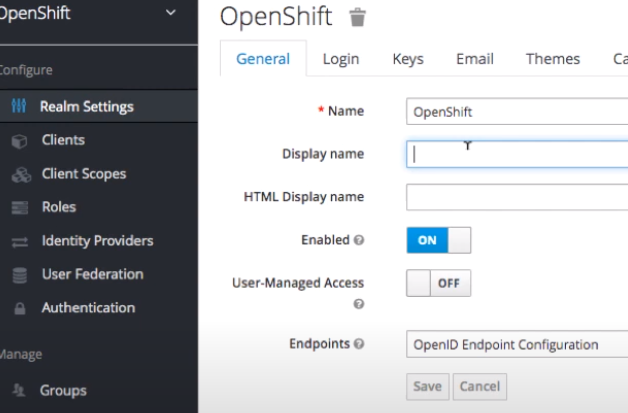Click the OpenShift page heading

[x=276, y=17]
